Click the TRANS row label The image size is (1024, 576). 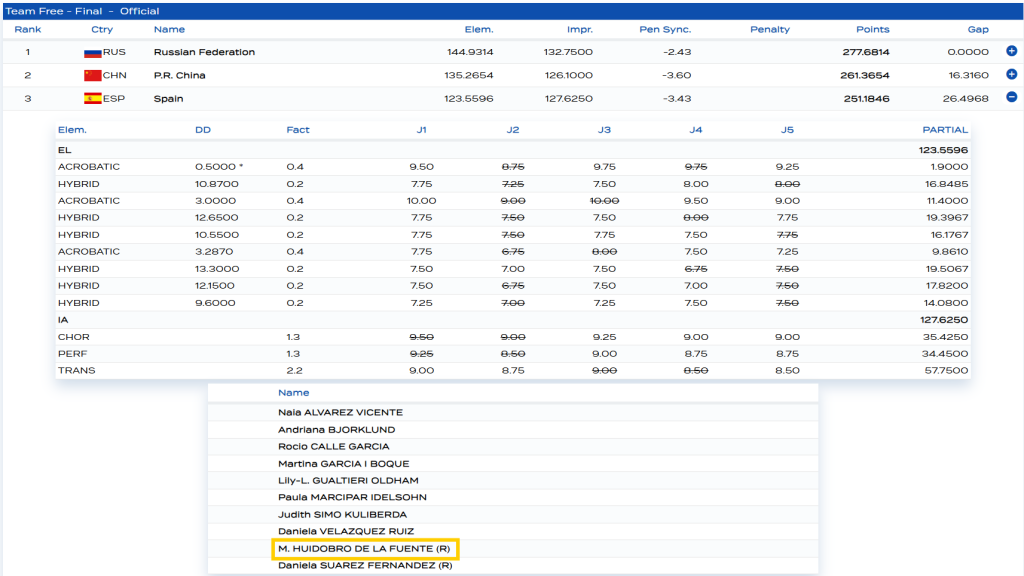point(76,370)
